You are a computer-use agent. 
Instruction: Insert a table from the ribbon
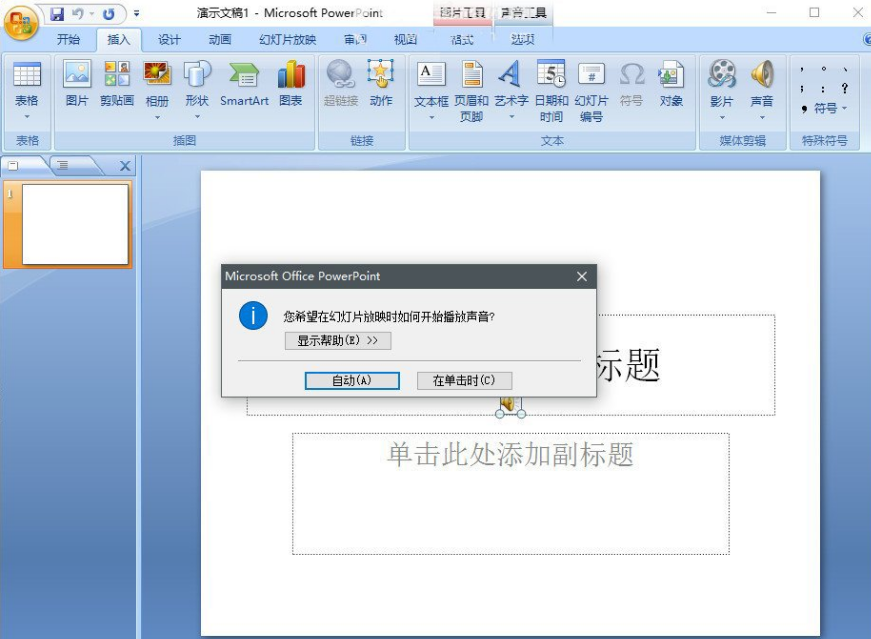pos(27,83)
